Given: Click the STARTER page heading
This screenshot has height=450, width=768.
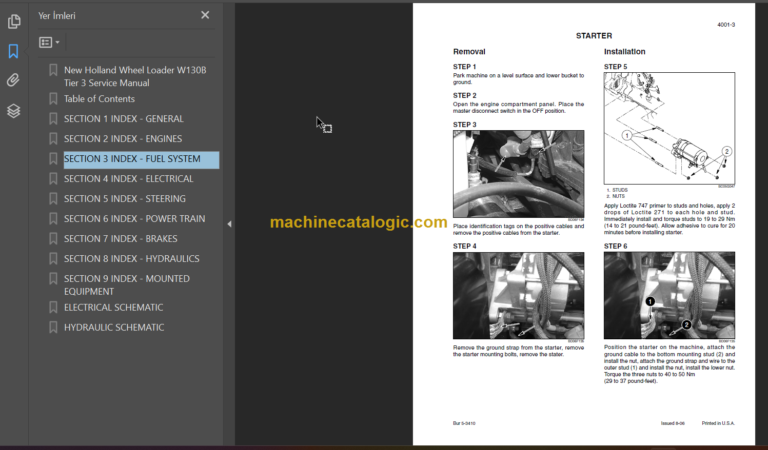Looking at the screenshot, I should 594,36.
